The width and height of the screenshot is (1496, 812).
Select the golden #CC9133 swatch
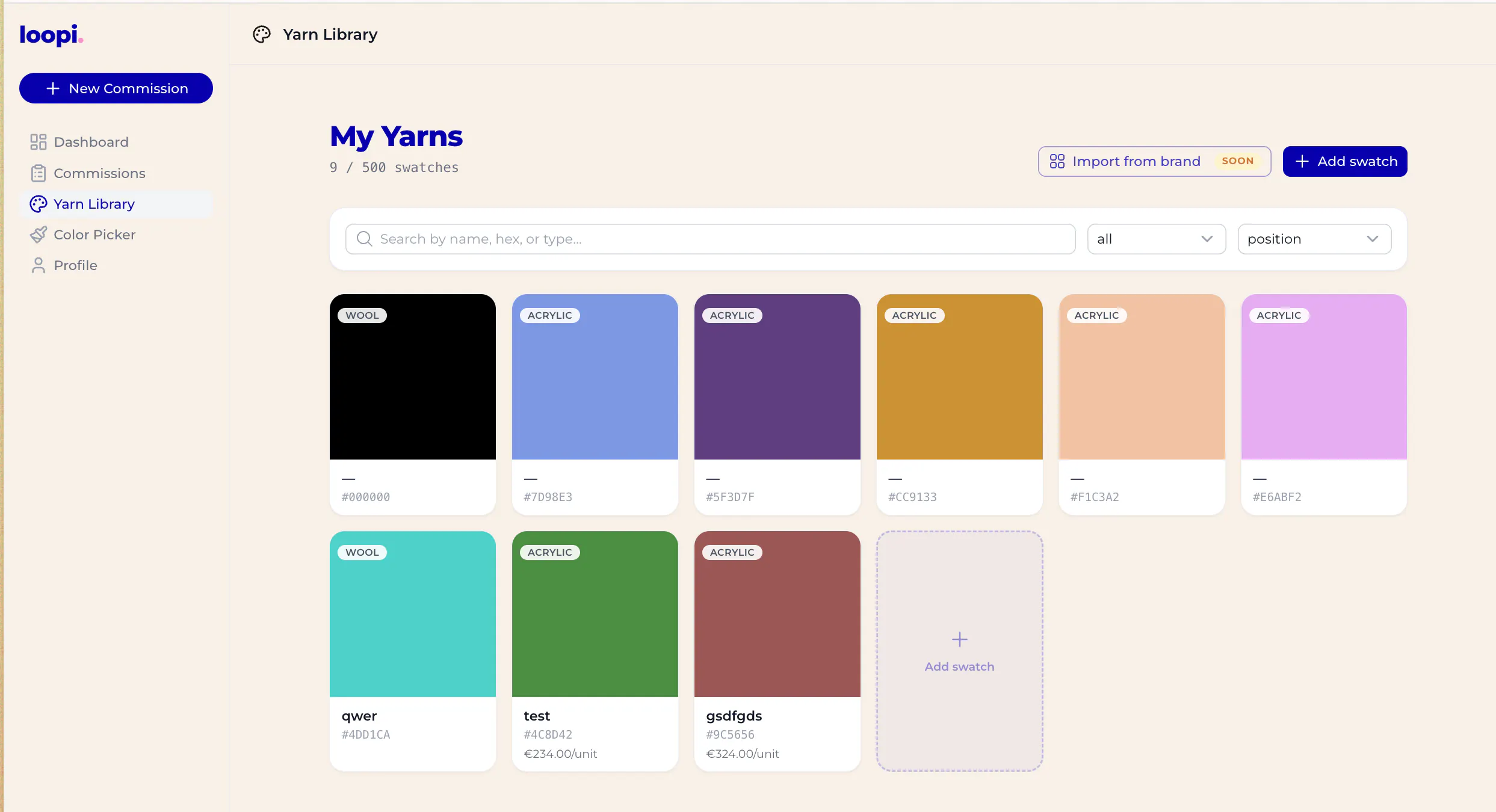coord(960,404)
